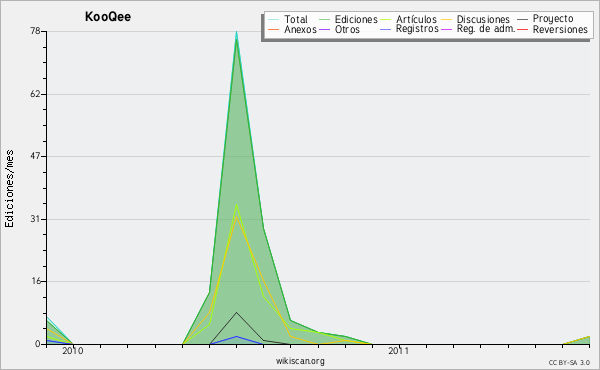Image resolution: width=600 pixels, height=370 pixels.
Task: Click the KooQee chart title
Action: coord(108,17)
